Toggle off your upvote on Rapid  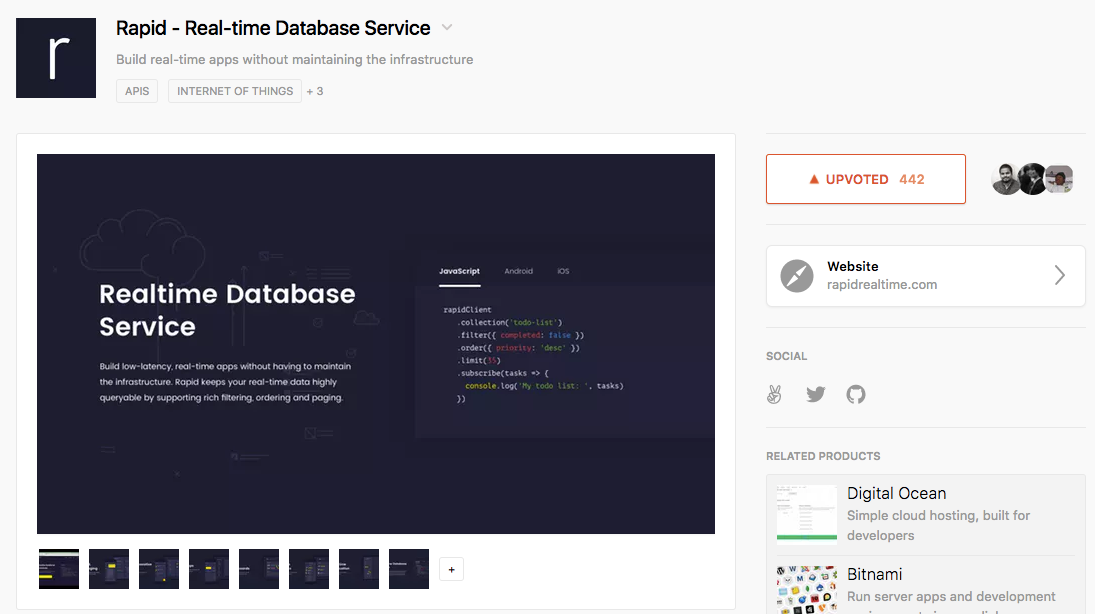click(x=865, y=178)
